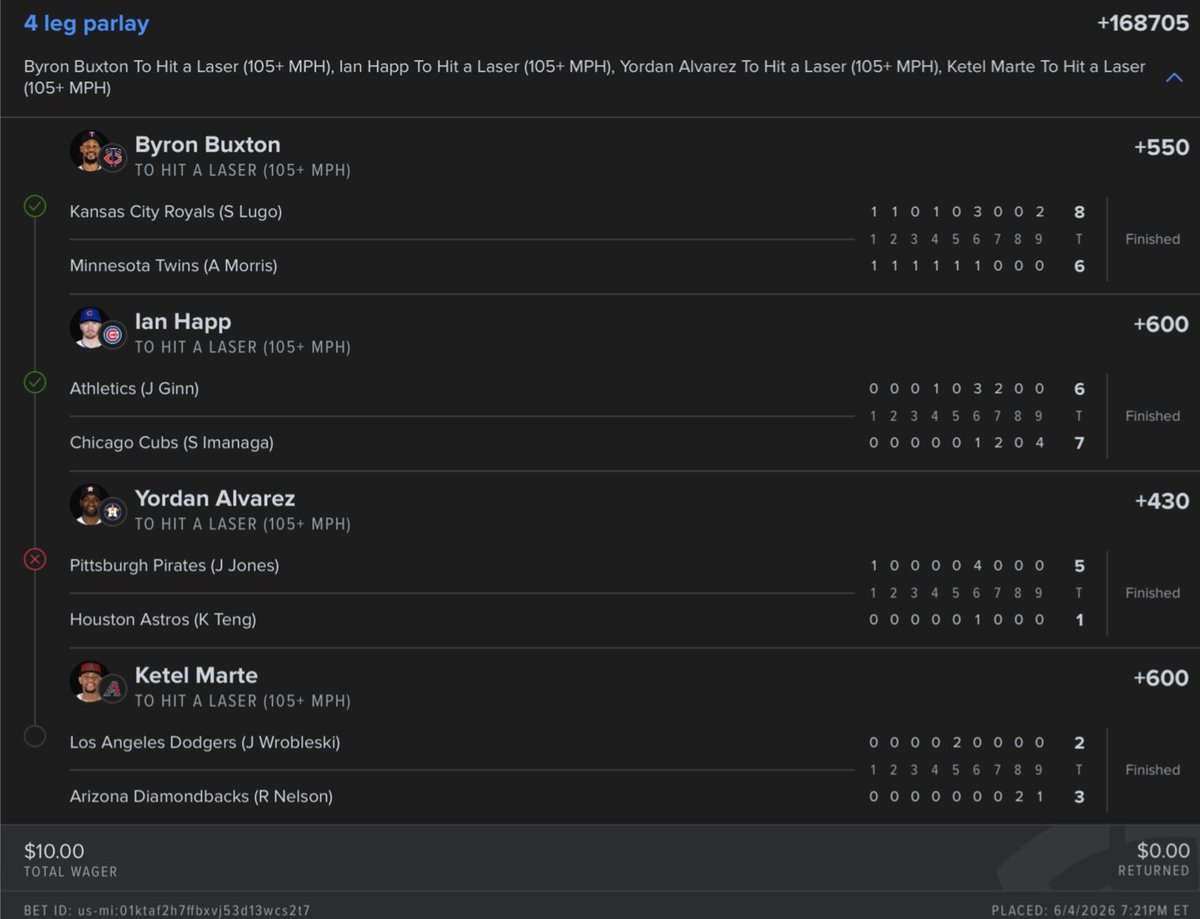Click the Cubs final total of 7
Image resolution: width=1200 pixels, height=919 pixels.
1079,443
